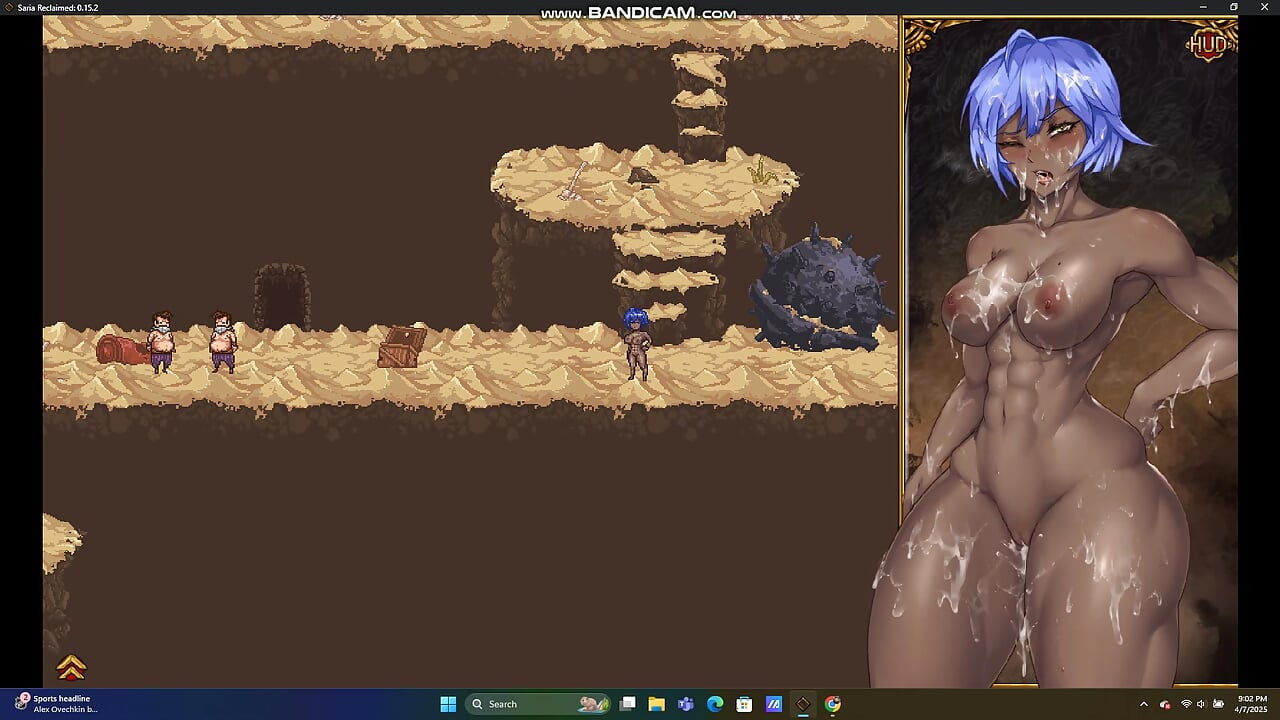This screenshot has width=1280, height=720.
Task: Toggle the HUD button in the portrait panel
Action: tap(1207, 43)
